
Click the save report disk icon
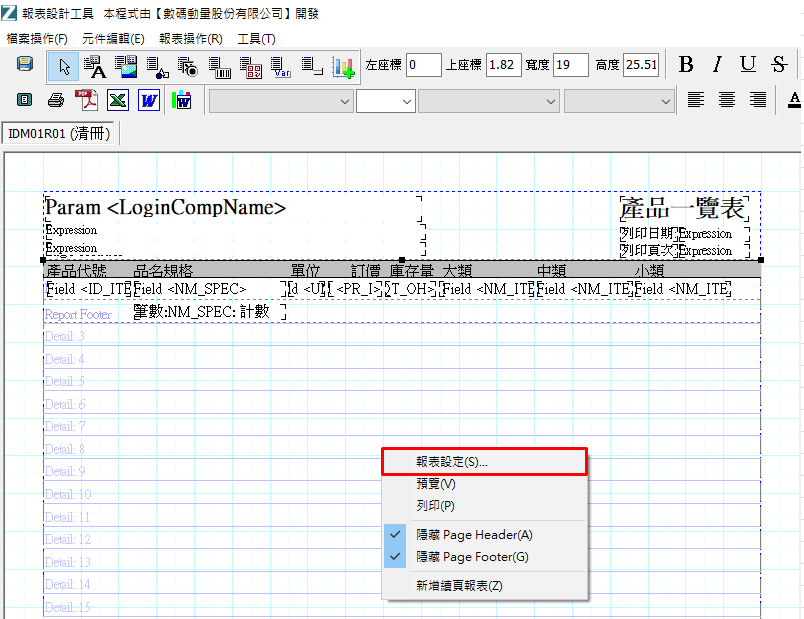(25, 65)
